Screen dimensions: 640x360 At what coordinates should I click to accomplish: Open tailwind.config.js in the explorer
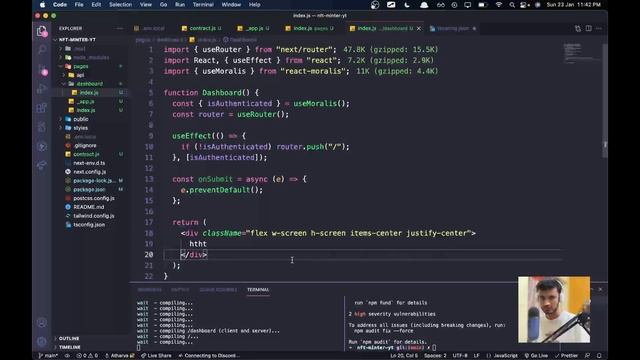point(94,216)
